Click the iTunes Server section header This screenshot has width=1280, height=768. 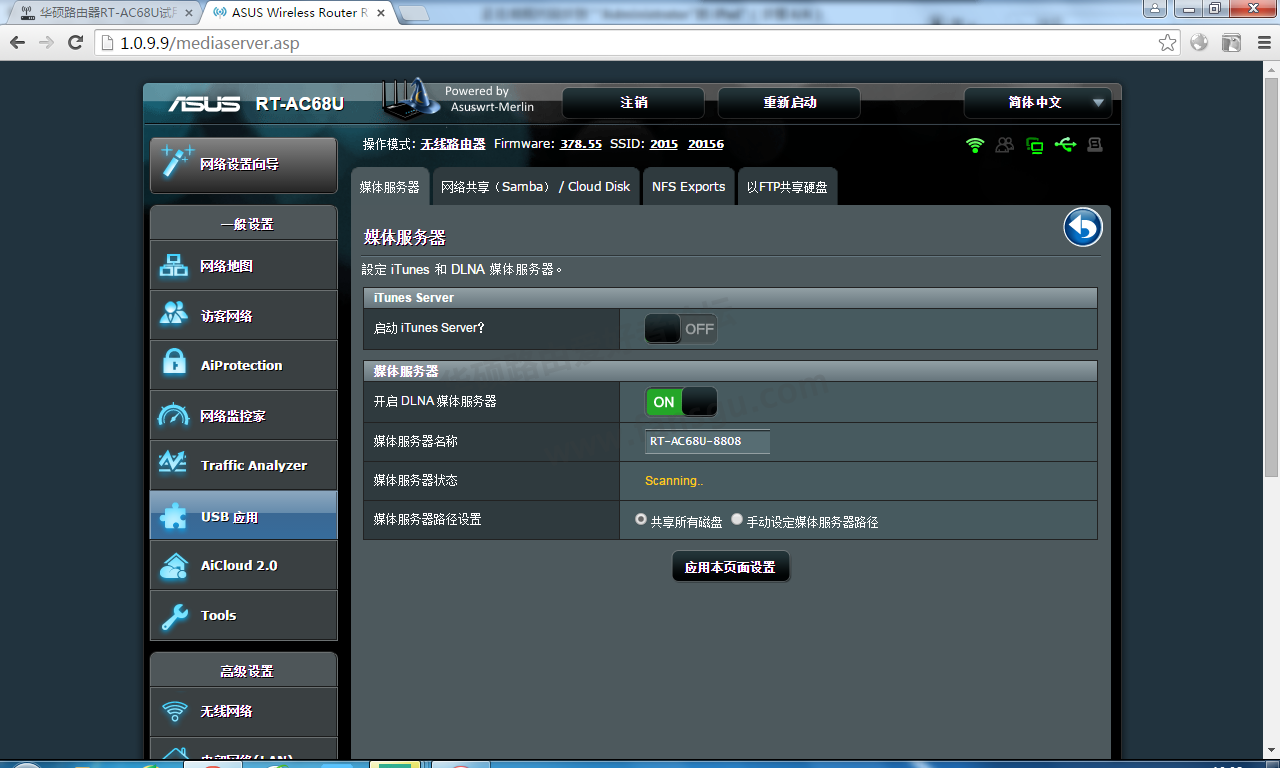tap(730, 298)
